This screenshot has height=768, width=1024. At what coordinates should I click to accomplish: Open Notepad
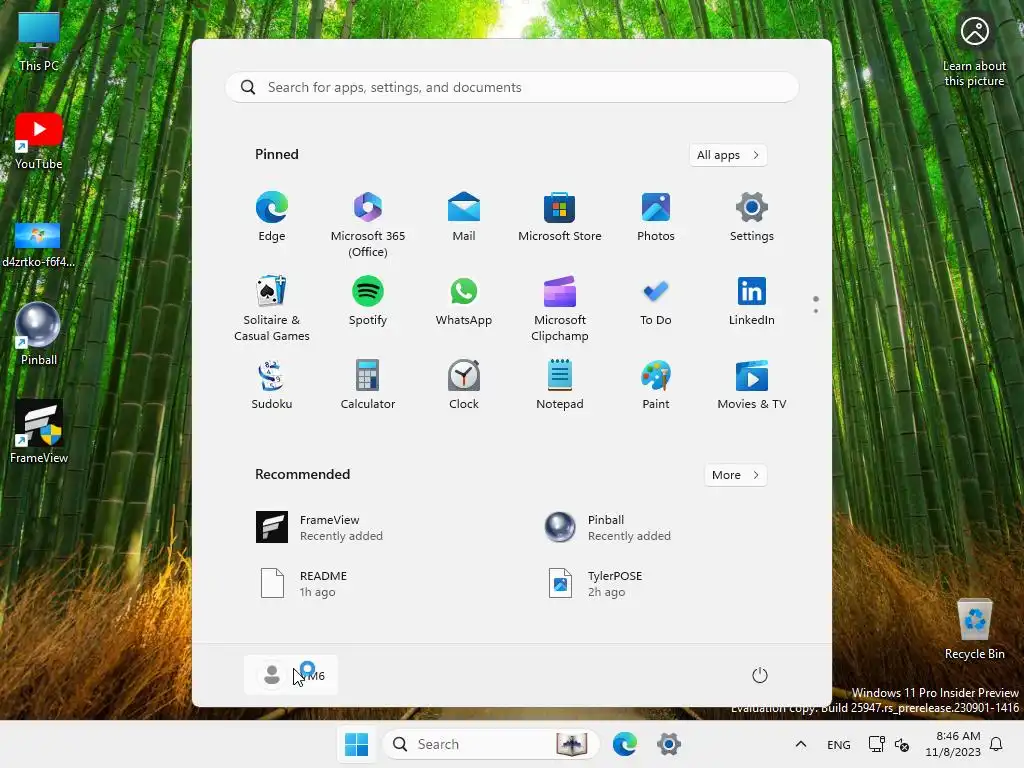pyautogui.click(x=560, y=385)
